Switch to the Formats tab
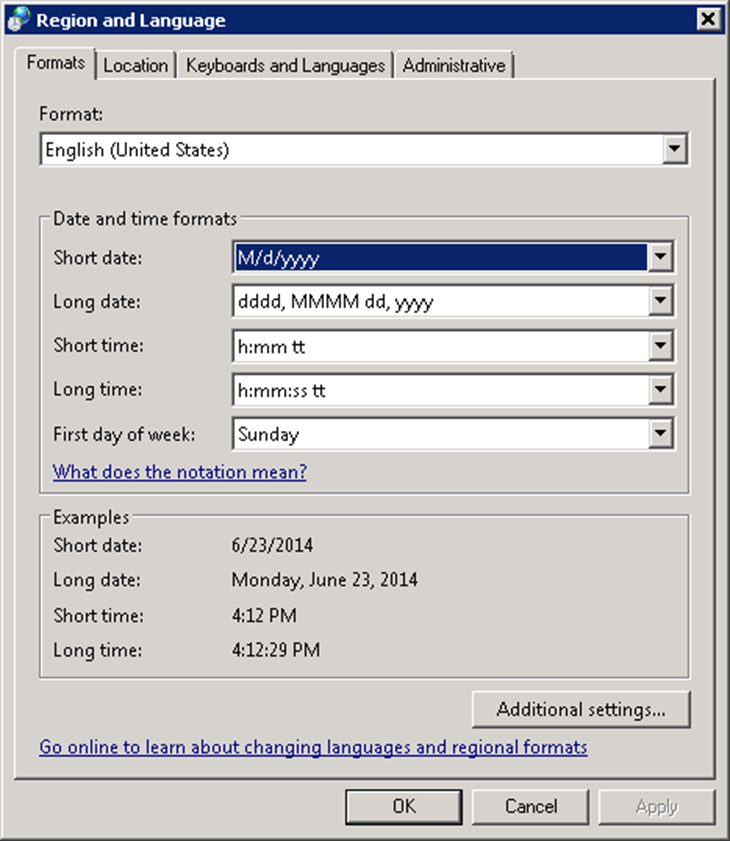 (56, 63)
